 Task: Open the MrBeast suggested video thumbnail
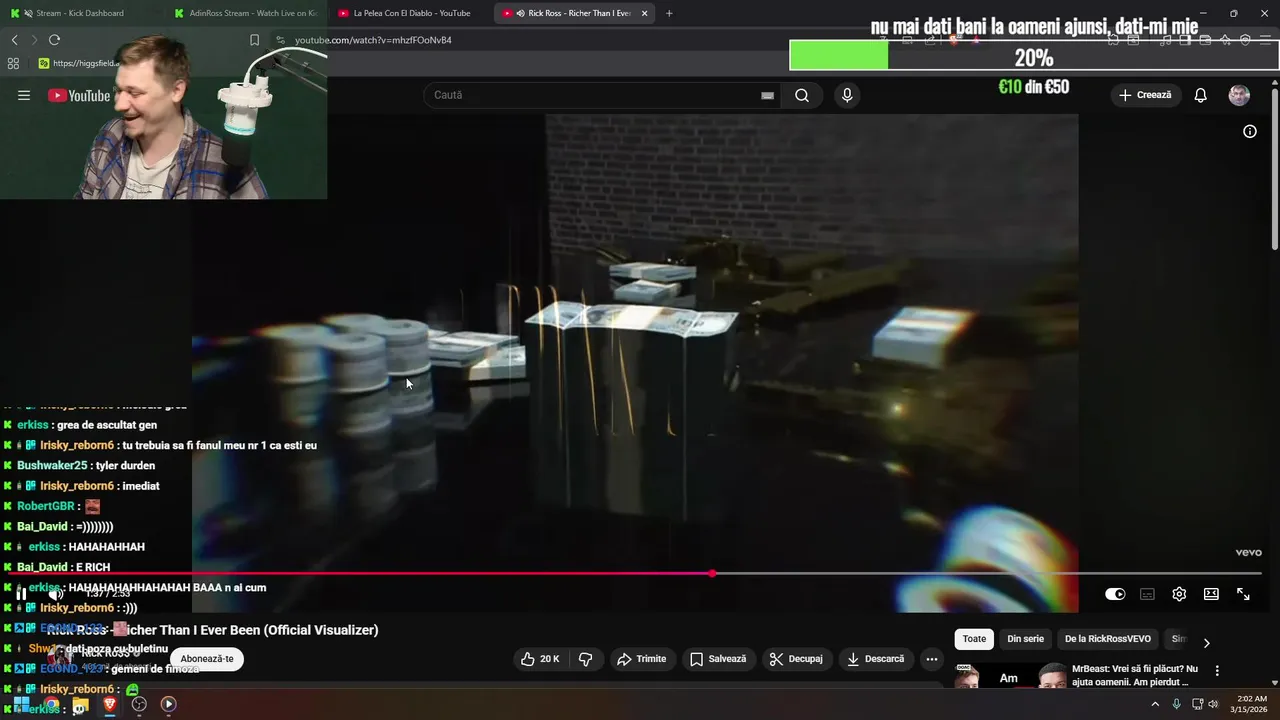pos(1009,677)
